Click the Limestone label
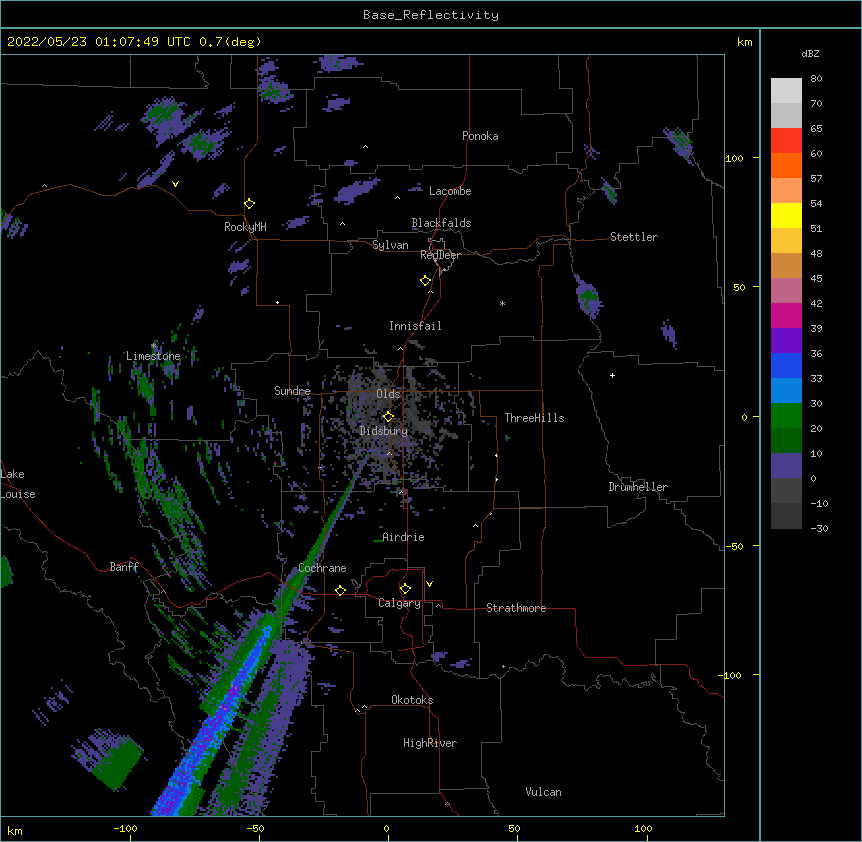 coord(153,356)
